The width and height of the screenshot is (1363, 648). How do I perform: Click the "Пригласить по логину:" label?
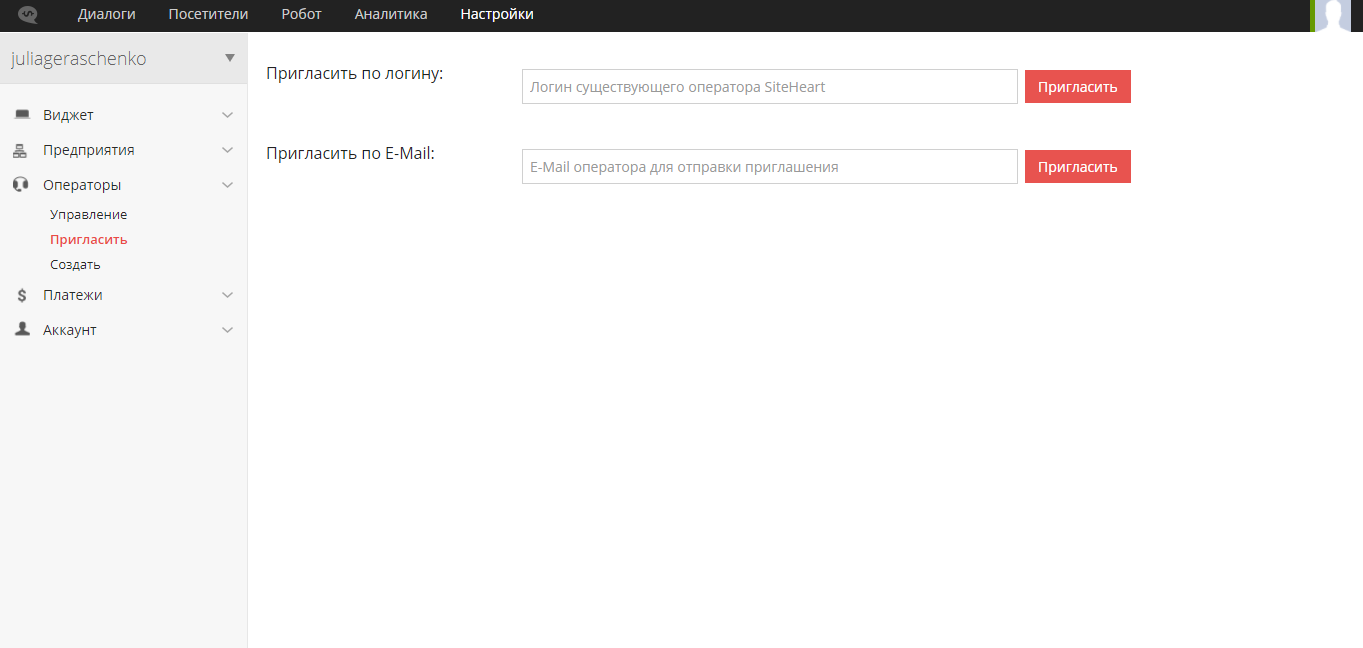tap(355, 74)
